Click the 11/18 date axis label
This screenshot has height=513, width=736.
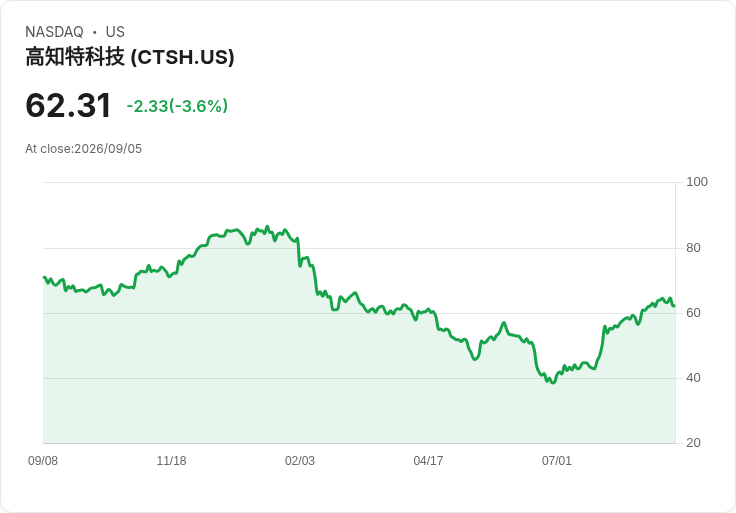[171, 460]
